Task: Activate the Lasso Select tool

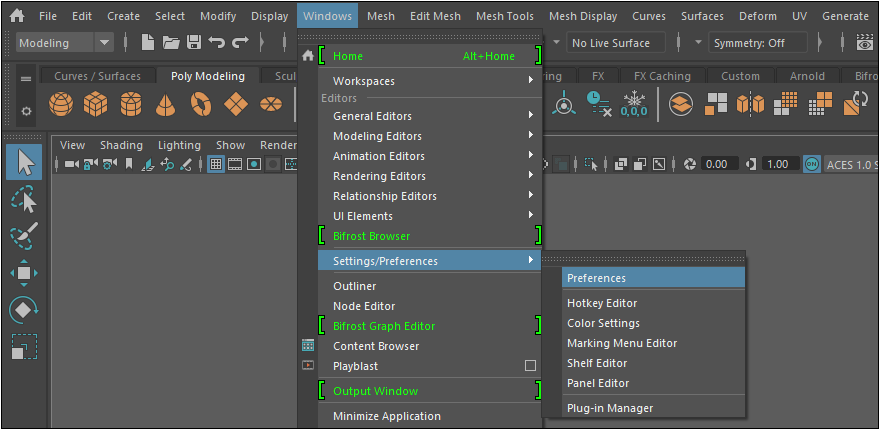Action: pos(24,199)
